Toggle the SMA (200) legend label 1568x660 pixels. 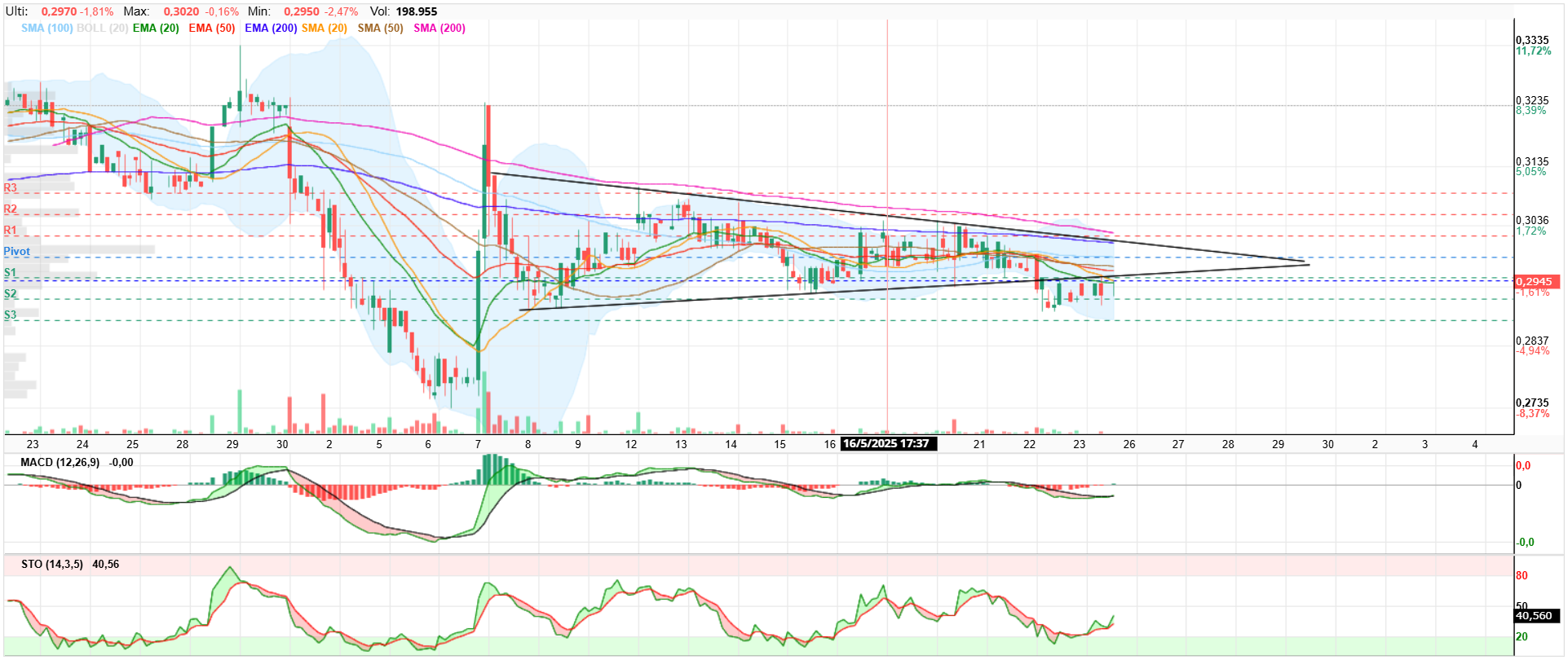439,29
